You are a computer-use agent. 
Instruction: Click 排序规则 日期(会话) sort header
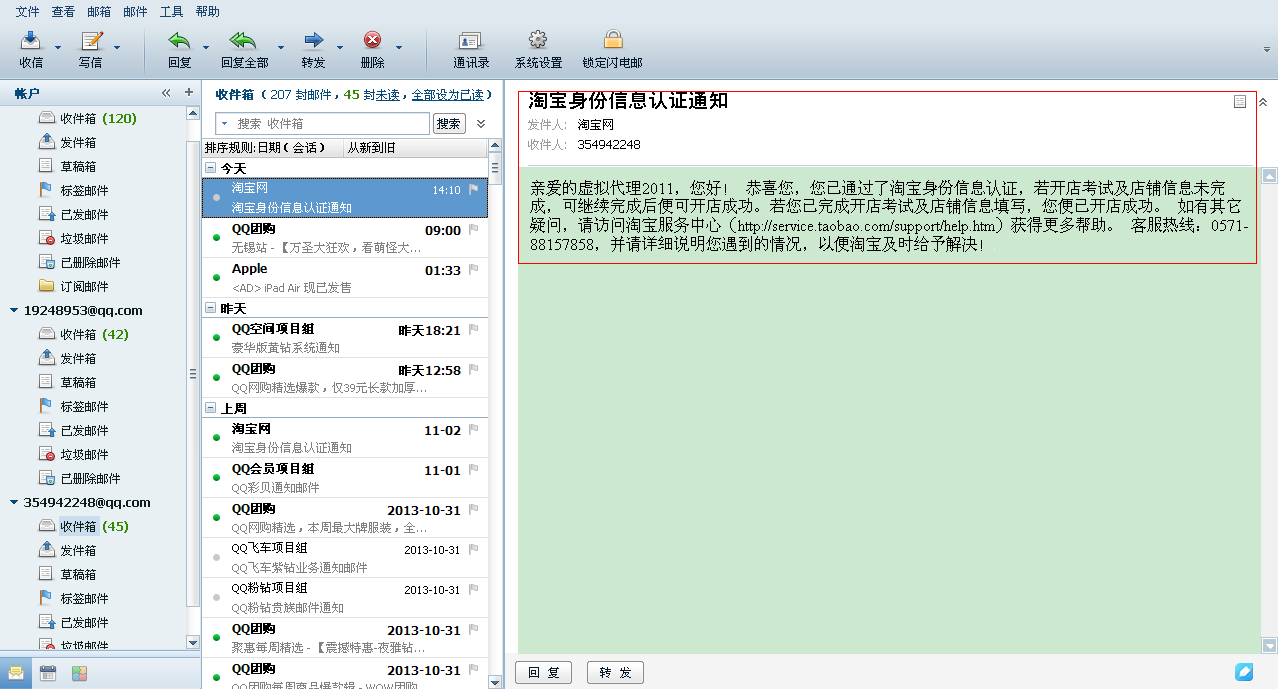[x=271, y=148]
